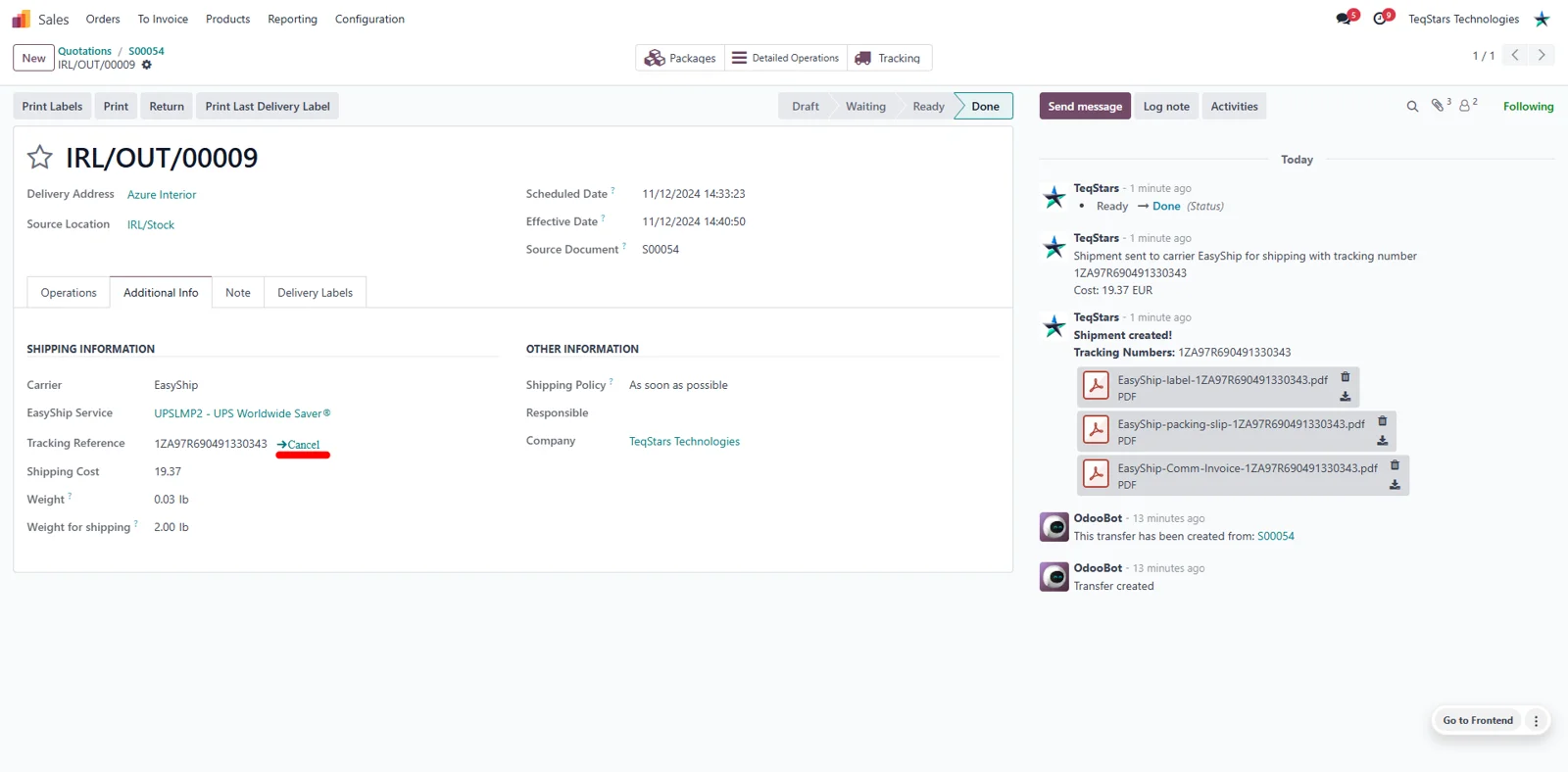Open the three-dot menu beside Go to Frontend

(1536, 721)
